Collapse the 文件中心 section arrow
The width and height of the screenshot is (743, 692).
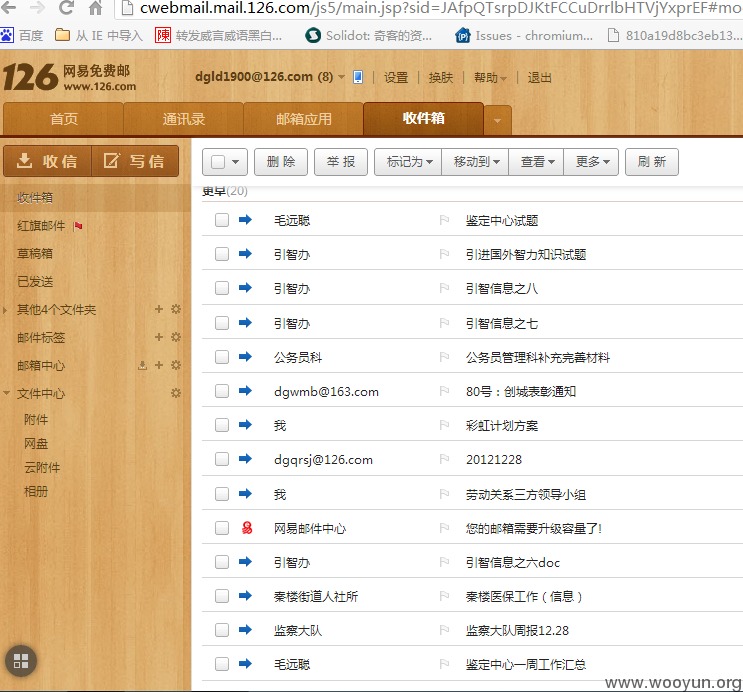[6, 393]
